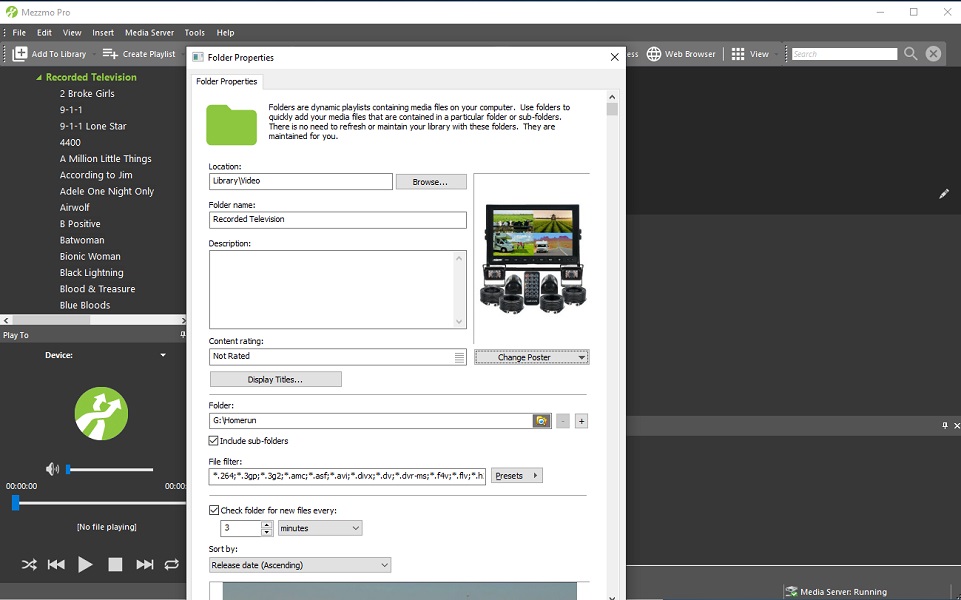Close the Folder Properties dialog
This screenshot has height=600, width=961.
(x=615, y=57)
